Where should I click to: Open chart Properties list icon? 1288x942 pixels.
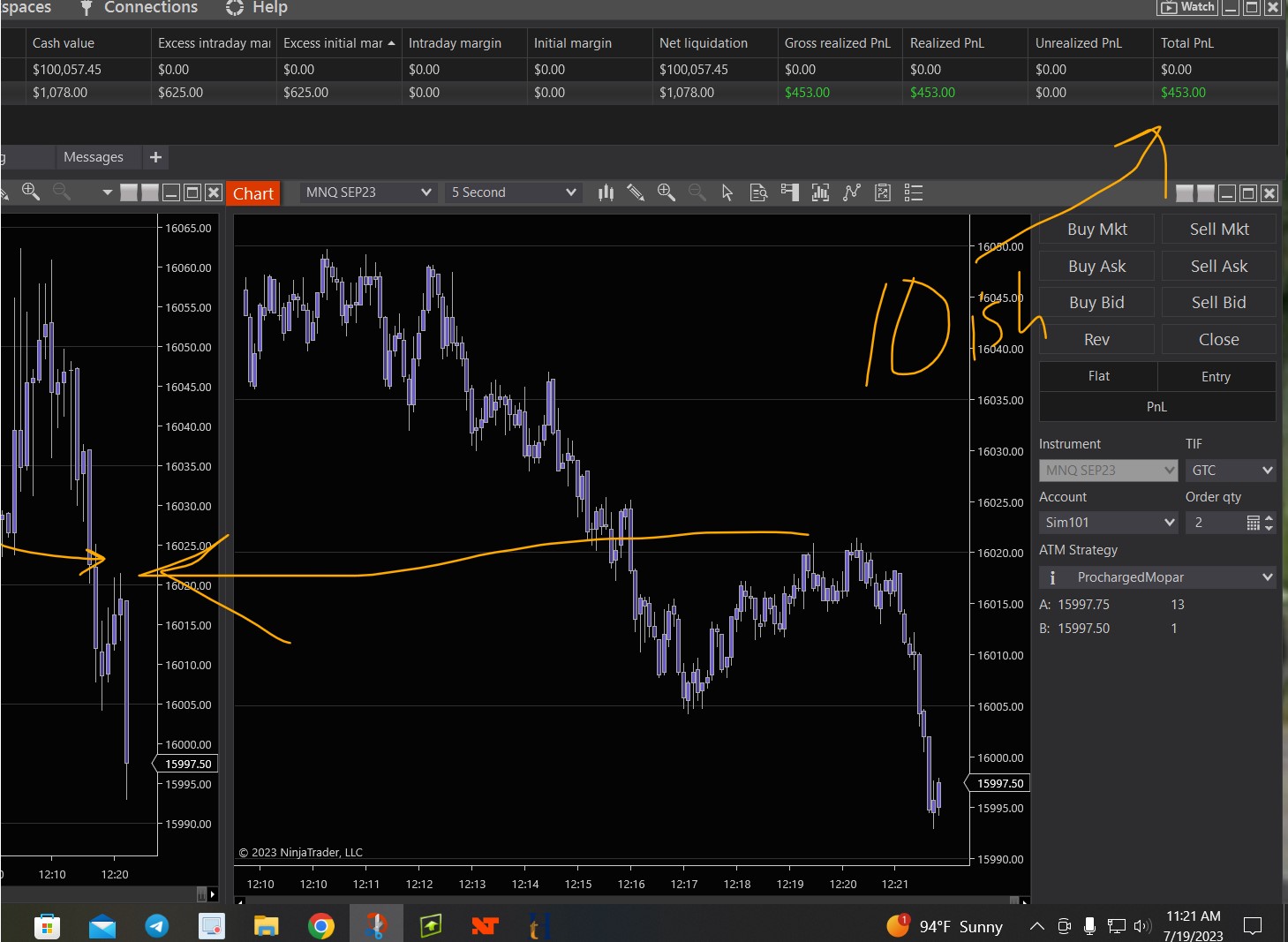tap(914, 192)
